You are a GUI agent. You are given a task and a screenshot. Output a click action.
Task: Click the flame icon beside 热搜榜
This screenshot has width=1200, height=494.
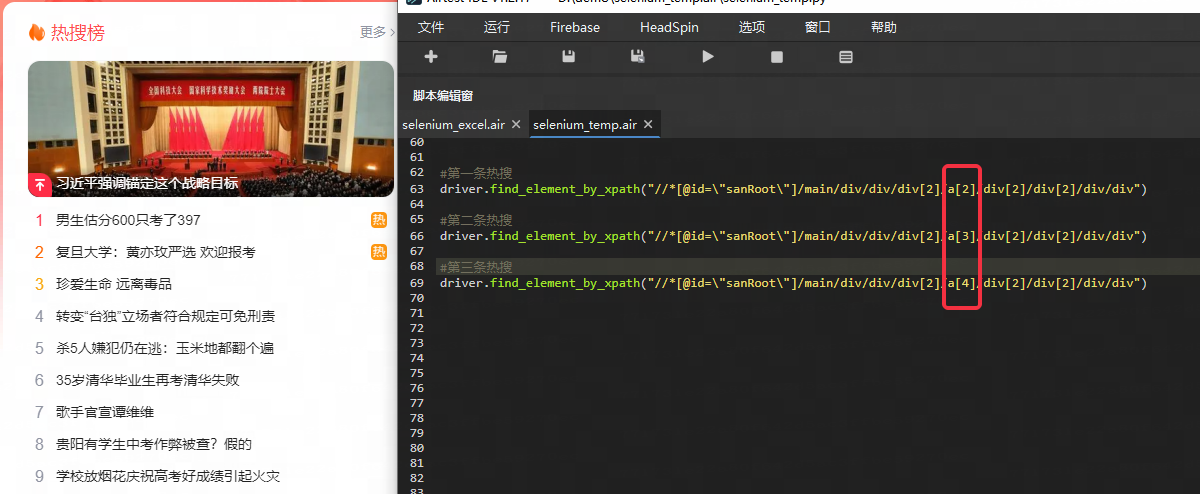coord(37,32)
